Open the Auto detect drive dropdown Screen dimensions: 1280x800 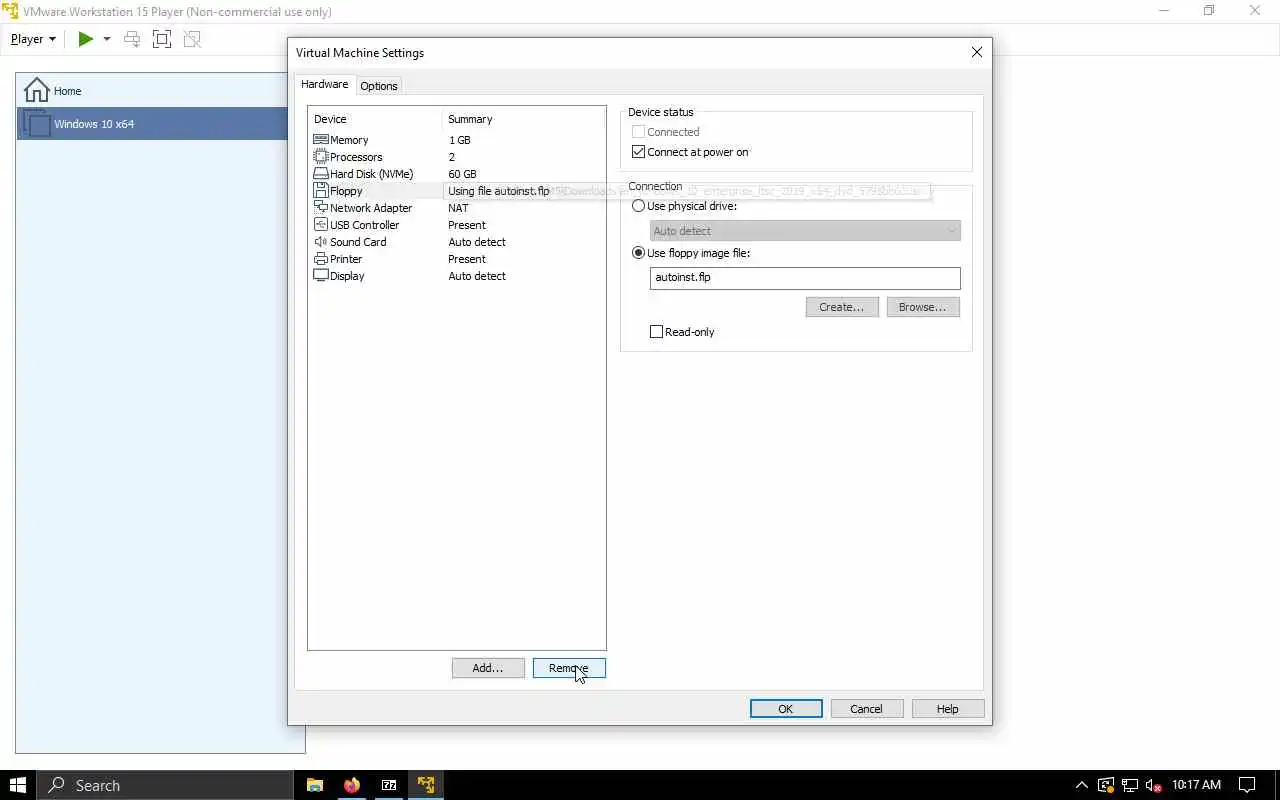point(805,231)
